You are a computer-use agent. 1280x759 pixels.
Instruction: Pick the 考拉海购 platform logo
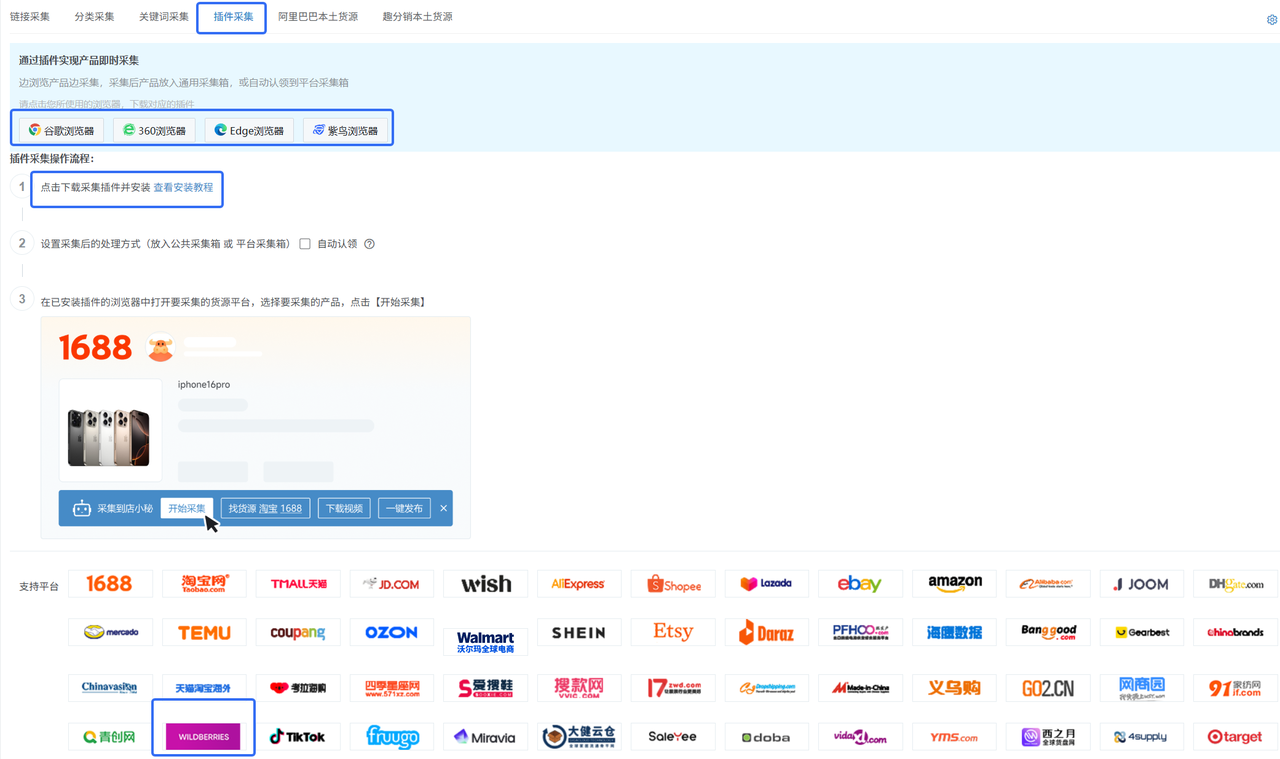(298, 688)
